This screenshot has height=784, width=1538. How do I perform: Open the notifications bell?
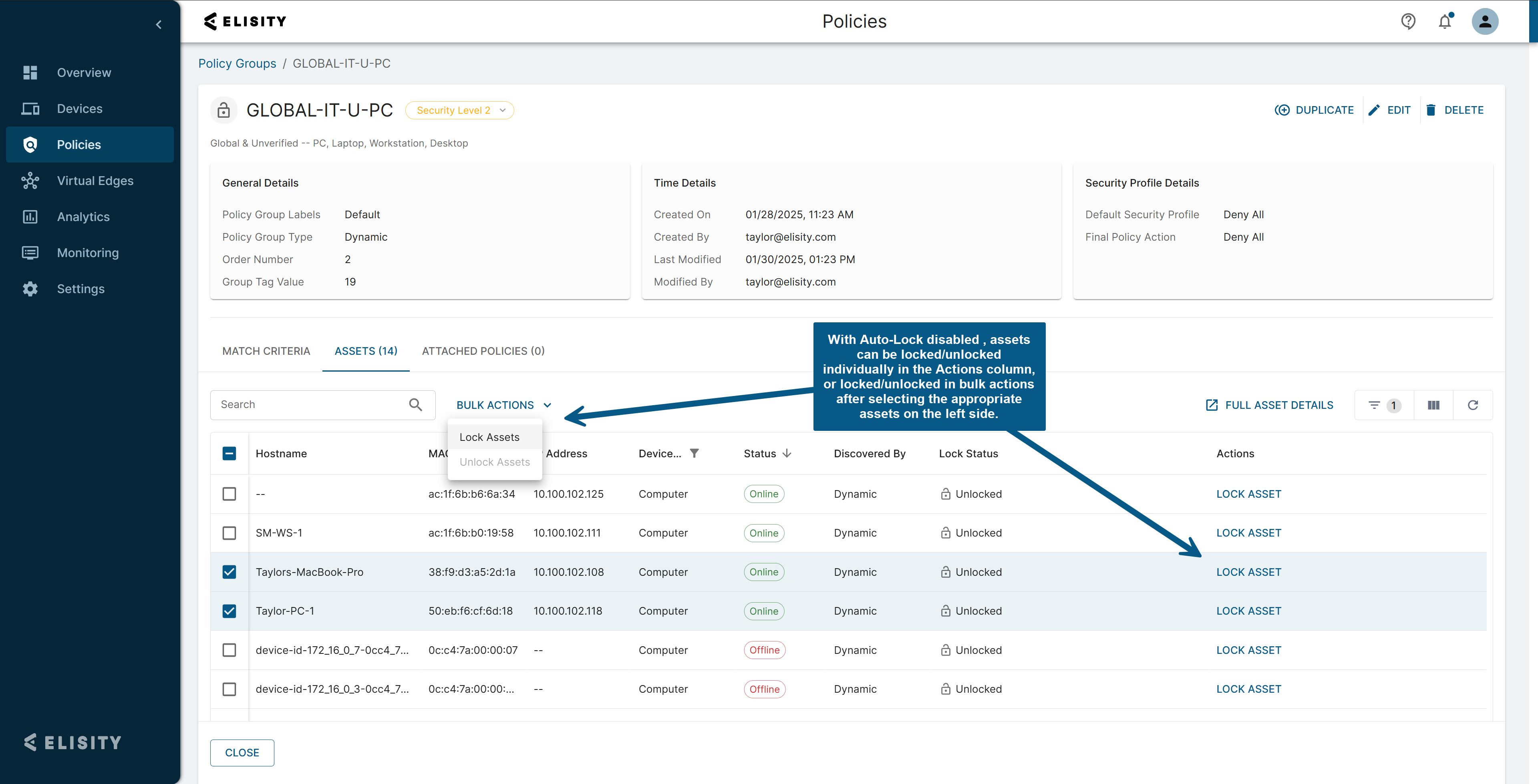tap(1445, 22)
